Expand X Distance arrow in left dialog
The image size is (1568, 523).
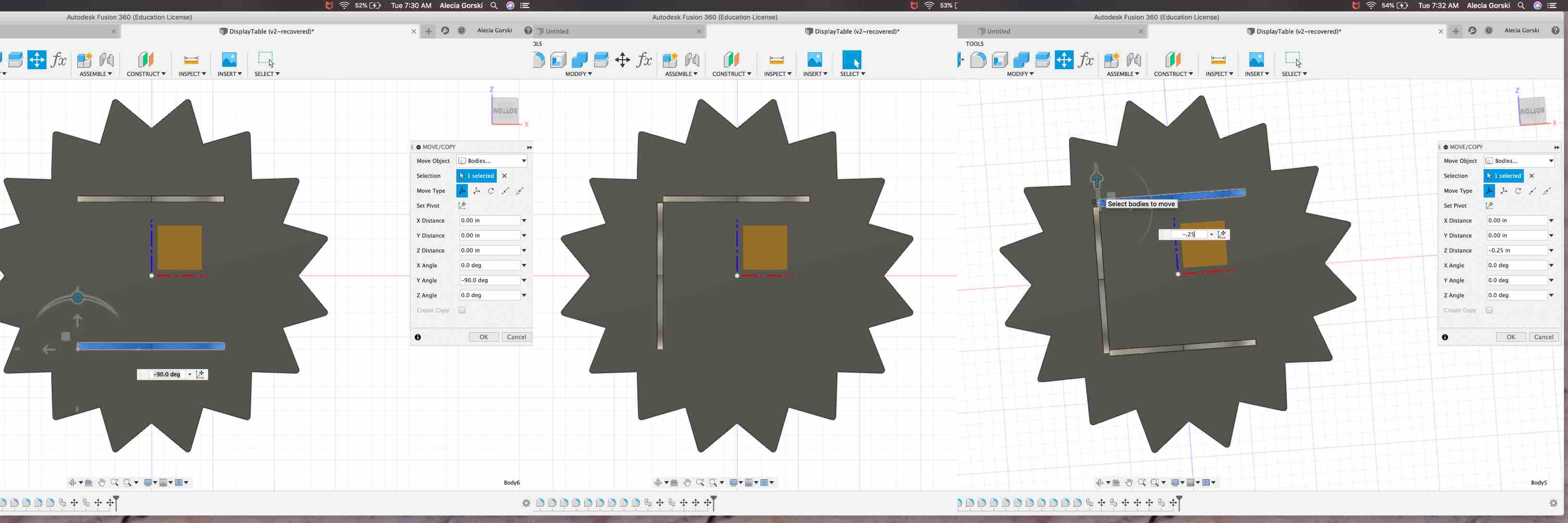pyautogui.click(x=524, y=221)
